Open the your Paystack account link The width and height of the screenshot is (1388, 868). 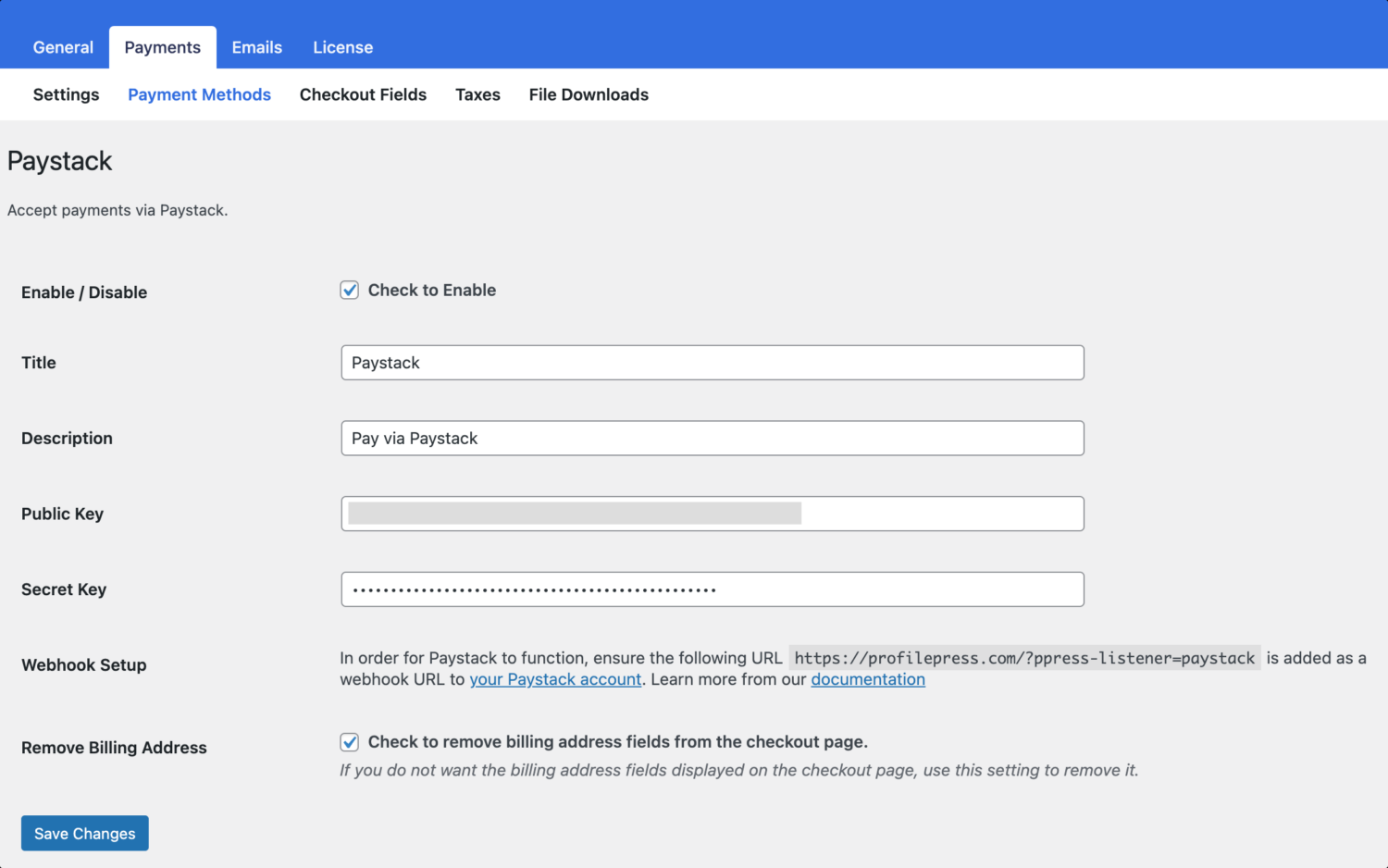[555, 679]
